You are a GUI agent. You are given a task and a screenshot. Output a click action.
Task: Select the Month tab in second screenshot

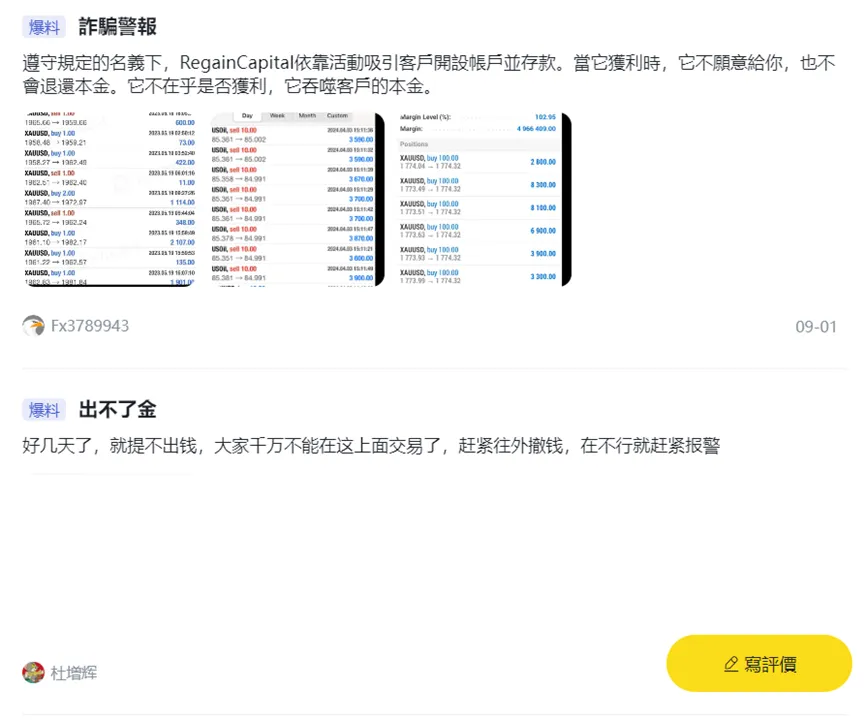[x=307, y=116]
